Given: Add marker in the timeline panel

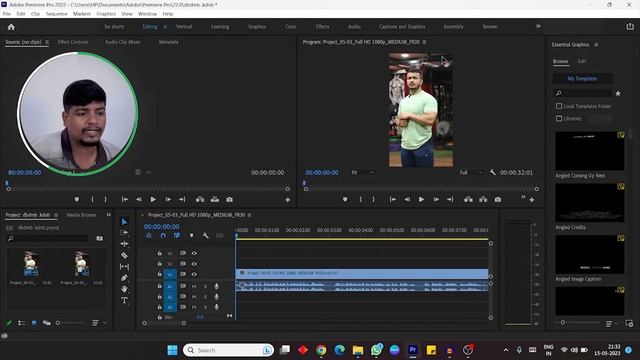Looking at the screenshot, I should coord(191,236).
